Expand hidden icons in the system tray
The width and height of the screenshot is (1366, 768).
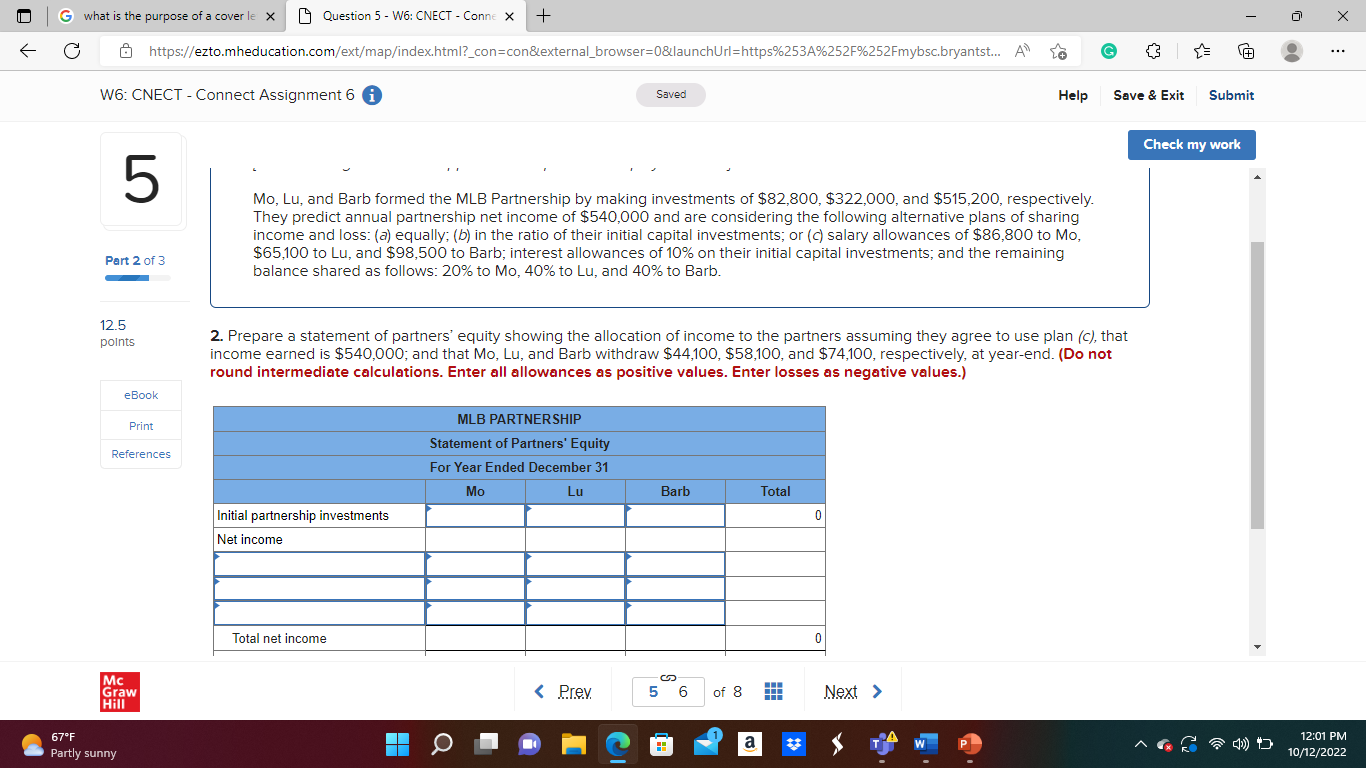tap(1140, 744)
